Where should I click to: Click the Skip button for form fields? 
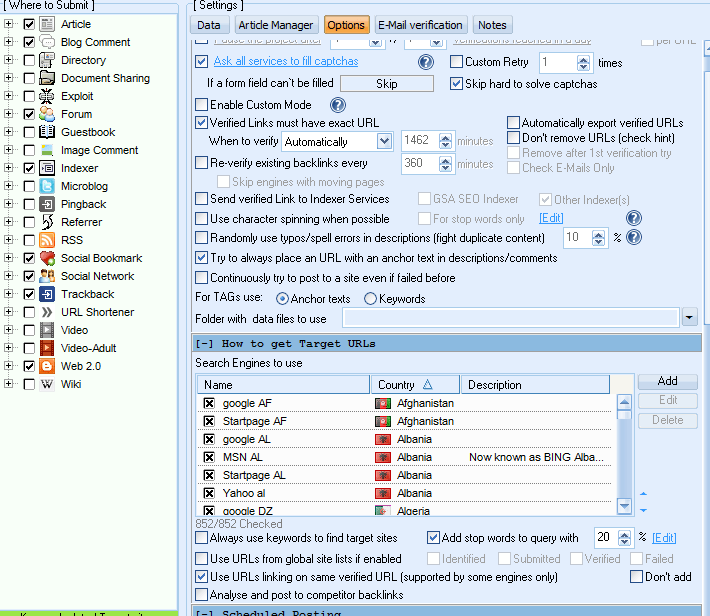(387, 84)
